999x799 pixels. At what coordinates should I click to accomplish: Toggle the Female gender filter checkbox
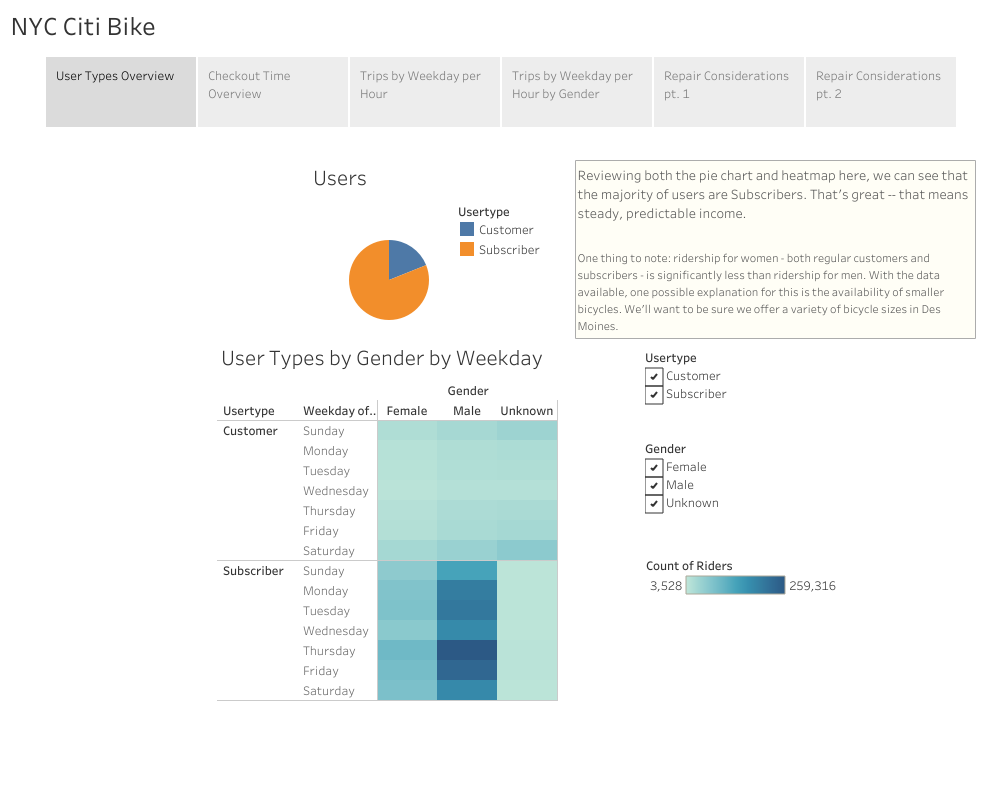[x=654, y=468]
